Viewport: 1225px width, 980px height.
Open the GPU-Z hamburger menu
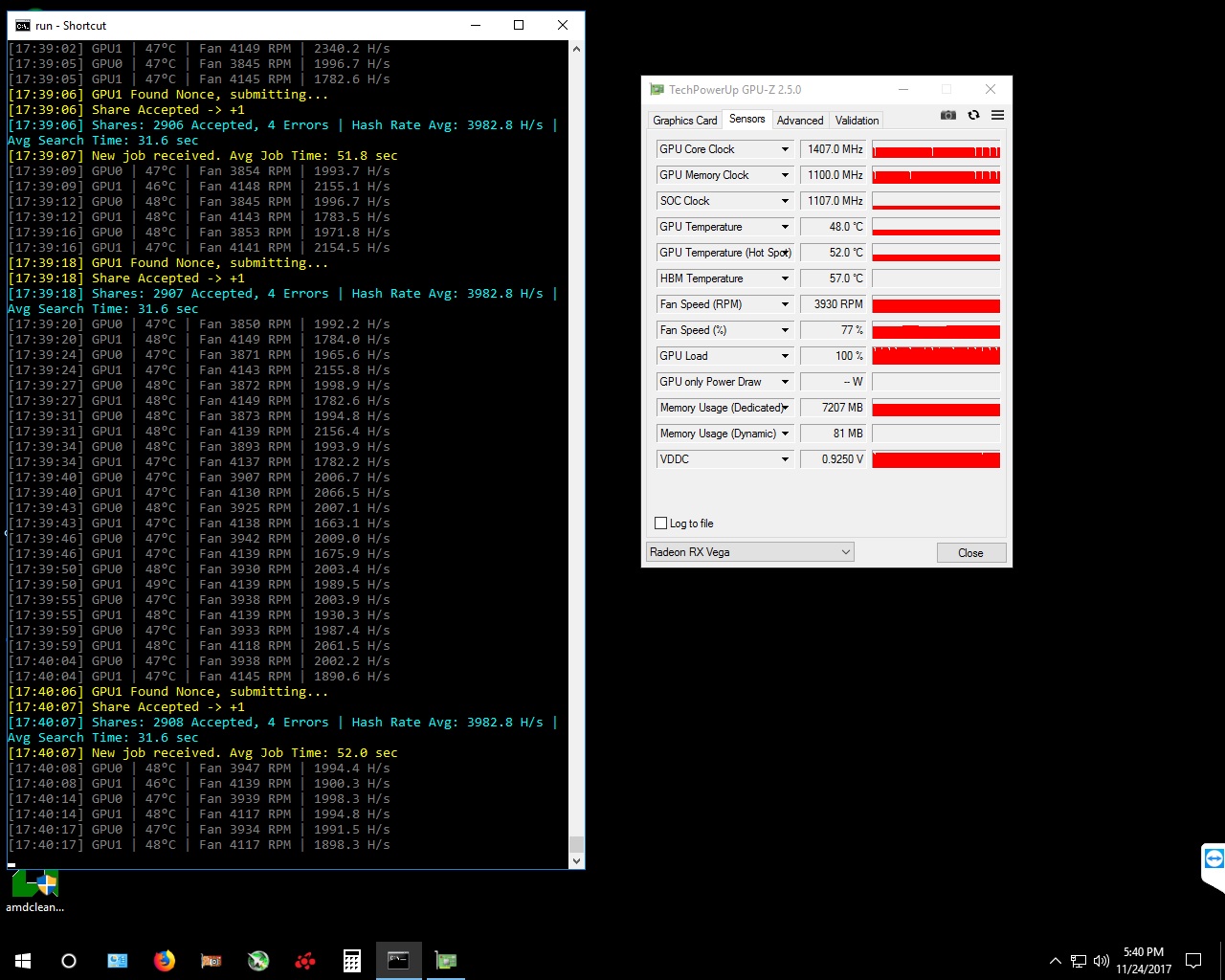pyautogui.click(x=997, y=116)
